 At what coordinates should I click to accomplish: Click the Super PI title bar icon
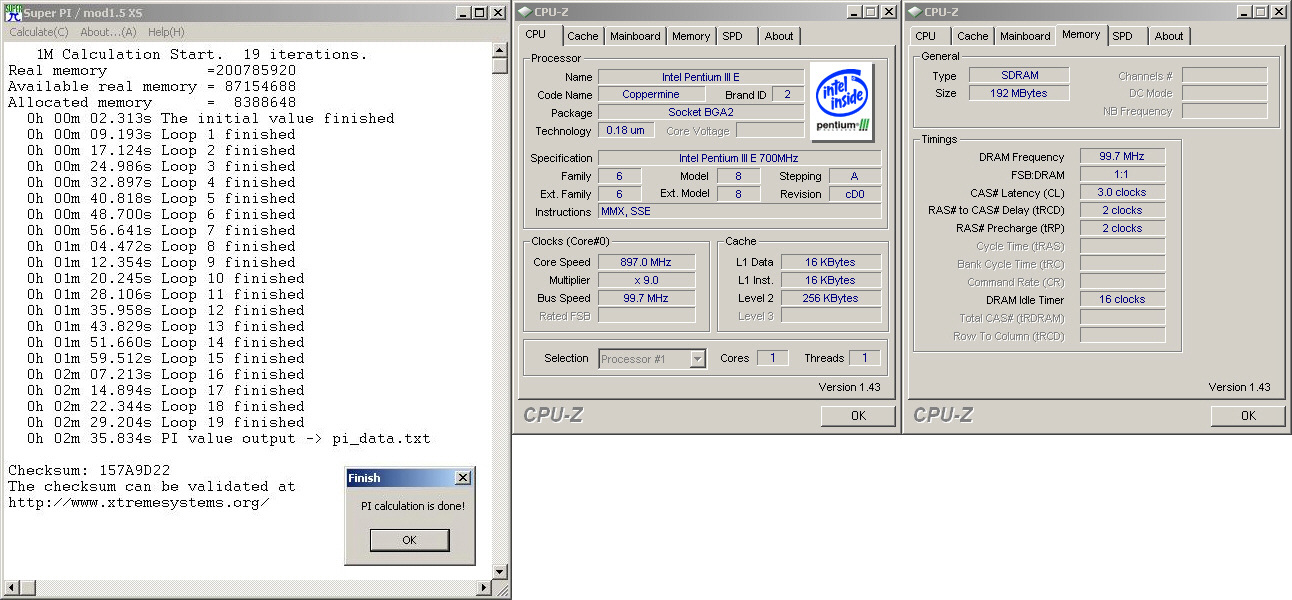pyautogui.click(x=13, y=12)
